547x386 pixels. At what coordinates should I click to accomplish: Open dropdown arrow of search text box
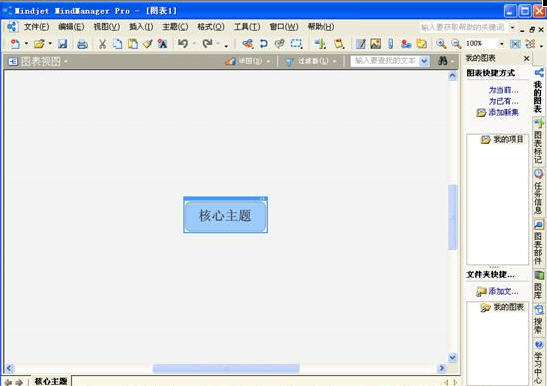pyautogui.click(x=424, y=61)
